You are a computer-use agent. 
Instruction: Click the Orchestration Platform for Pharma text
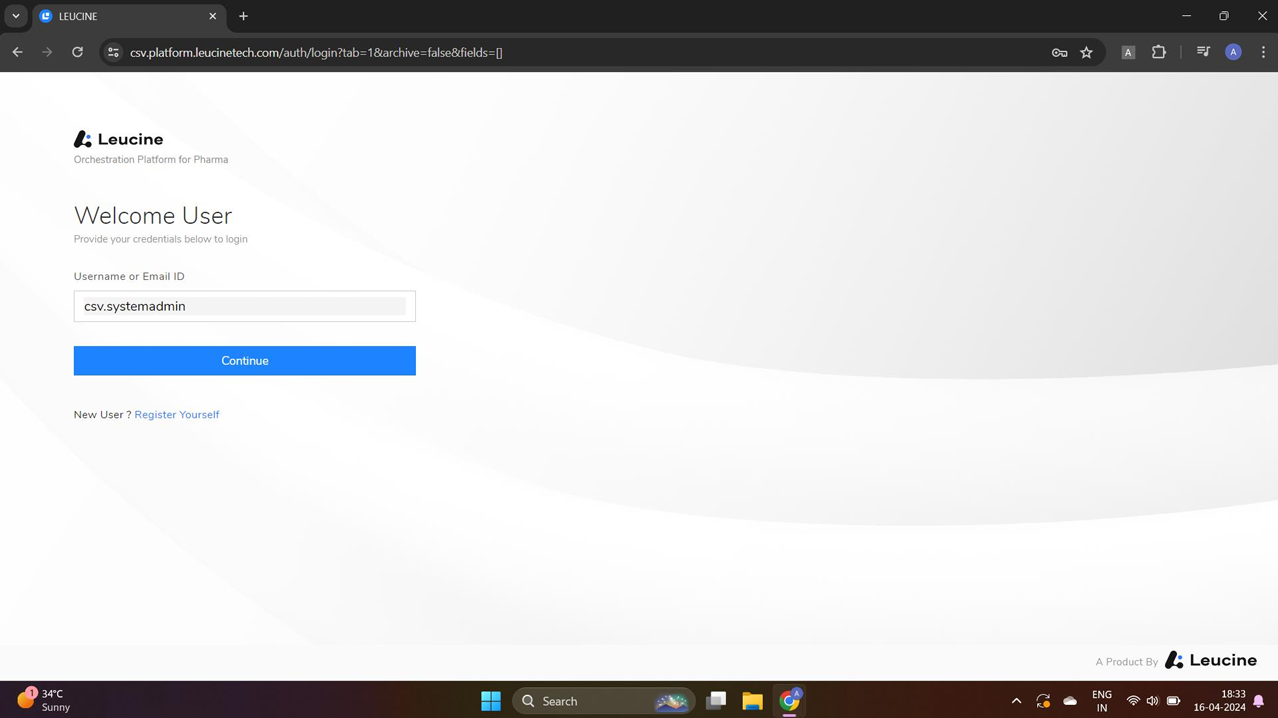[x=151, y=160]
